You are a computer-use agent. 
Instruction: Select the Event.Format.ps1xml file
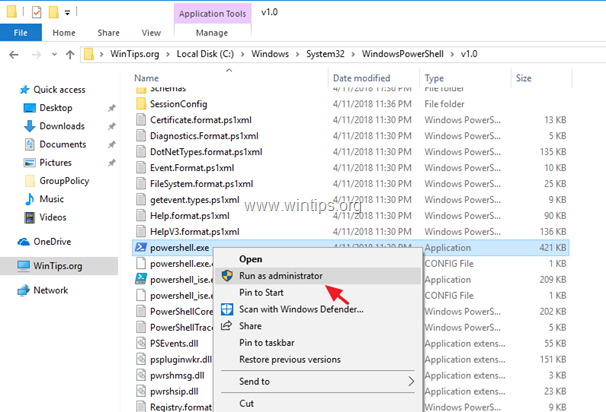click(192, 168)
